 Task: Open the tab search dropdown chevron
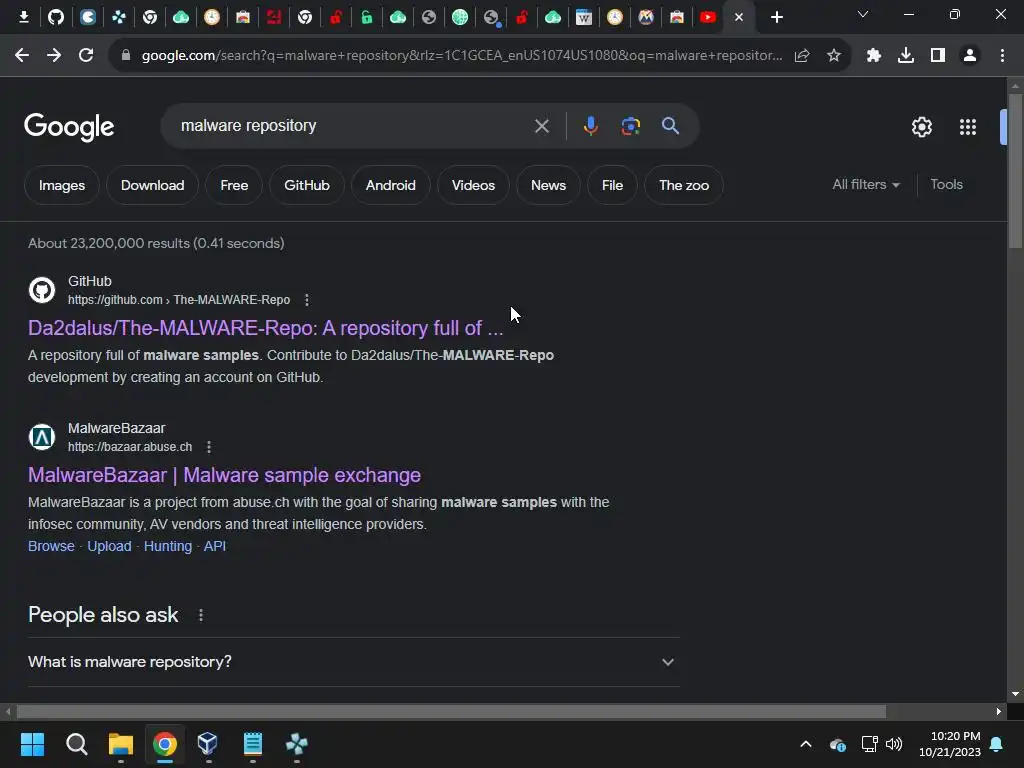click(x=863, y=14)
